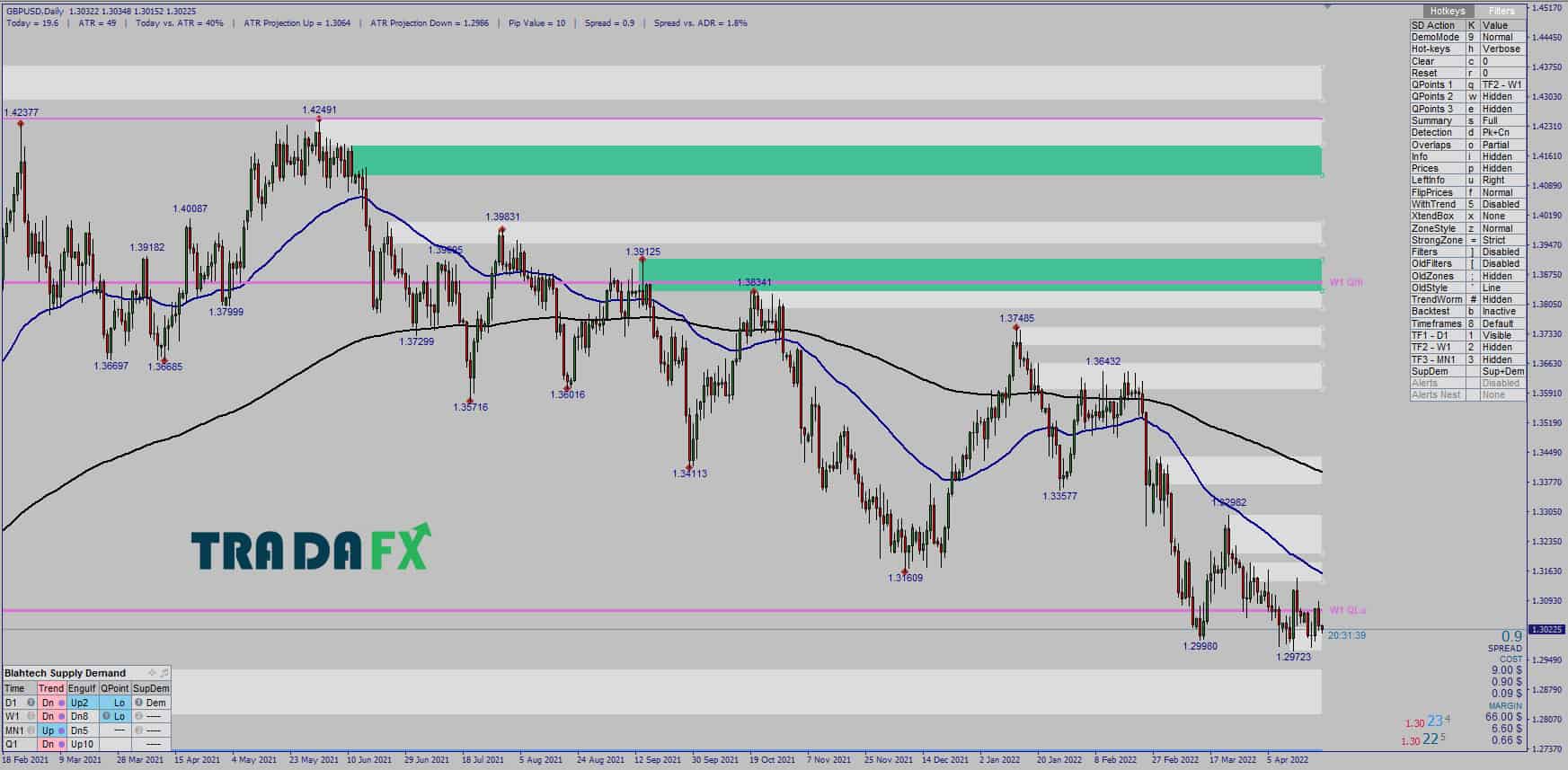The height and width of the screenshot is (770, 1568).
Task: Click the D1 SupDem info icon
Action: click(x=138, y=703)
